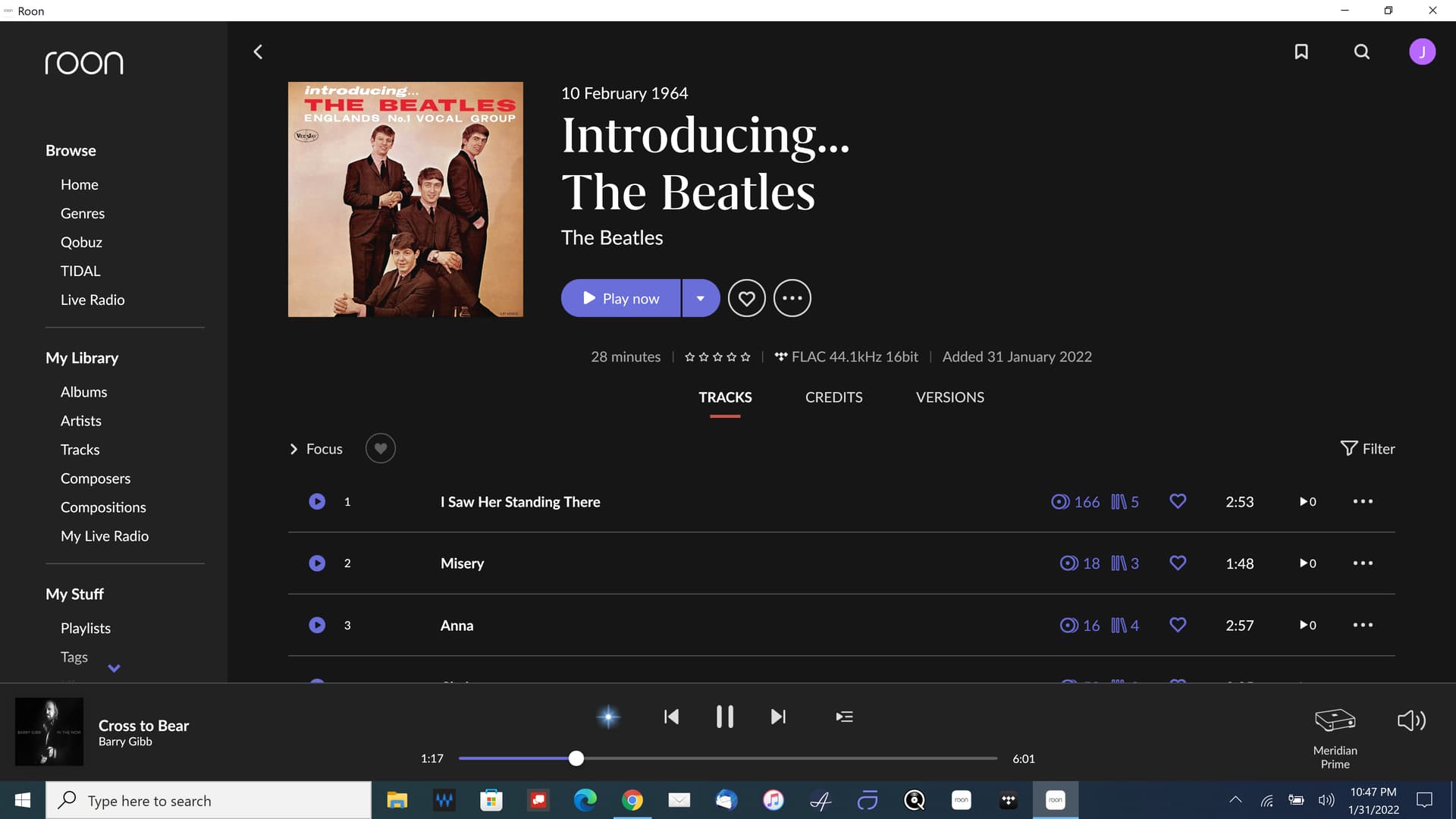Favorite the track I Saw Her Standing There

coord(1178,501)
